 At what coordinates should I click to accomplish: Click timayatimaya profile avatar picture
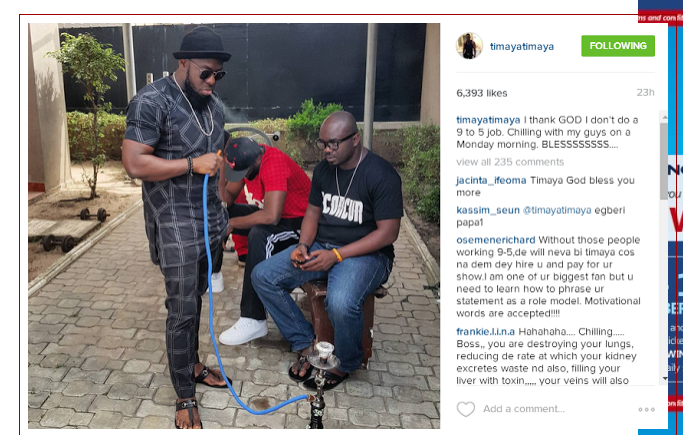469,46
